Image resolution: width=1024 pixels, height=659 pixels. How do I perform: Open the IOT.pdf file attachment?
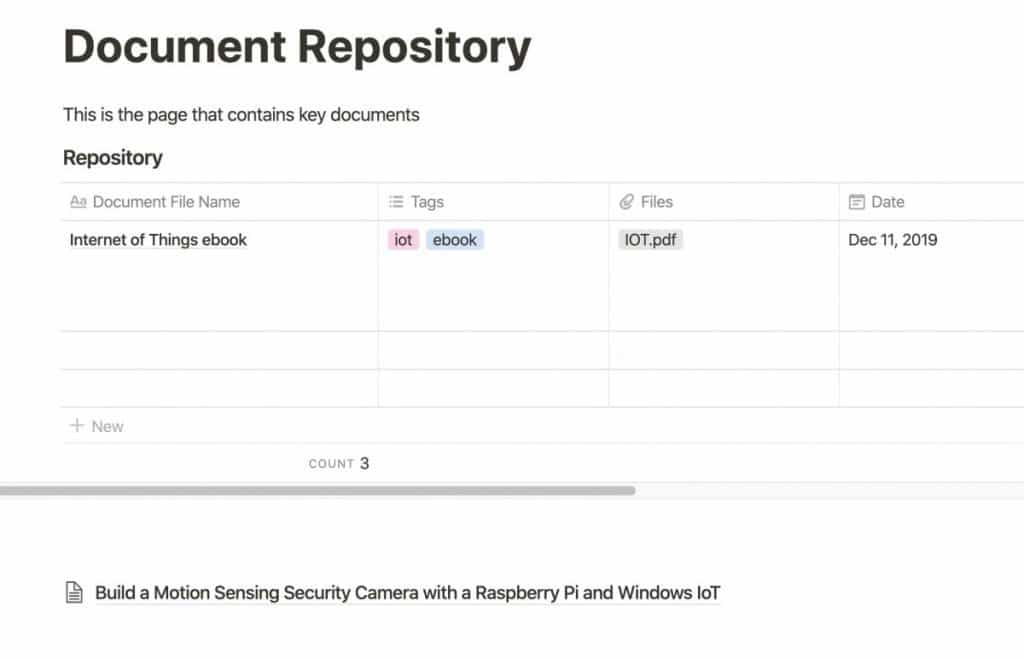pos(650,240)
